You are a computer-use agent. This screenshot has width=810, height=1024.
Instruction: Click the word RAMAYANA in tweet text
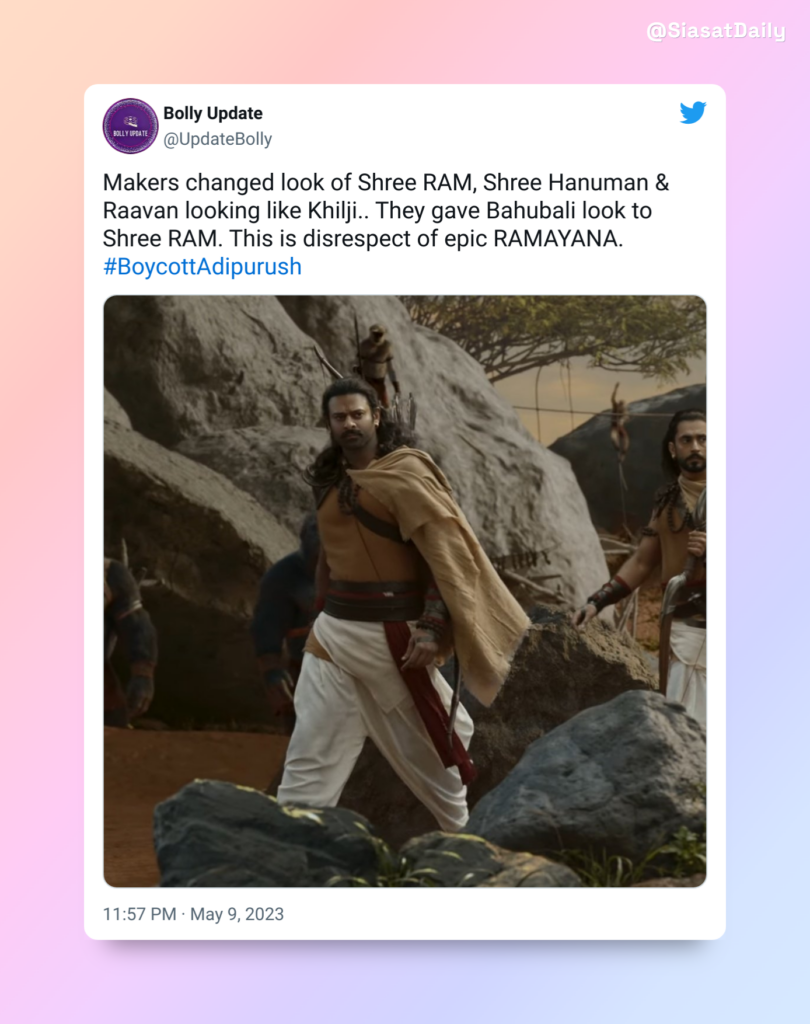click(555, 238)
